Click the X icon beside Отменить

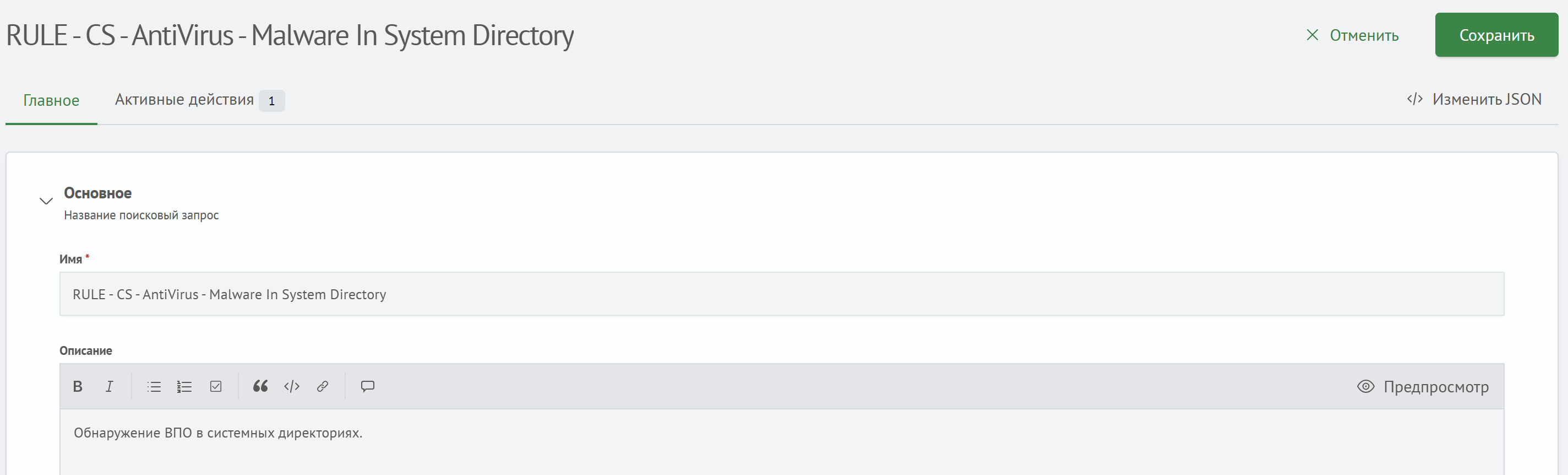[1313, 35]
